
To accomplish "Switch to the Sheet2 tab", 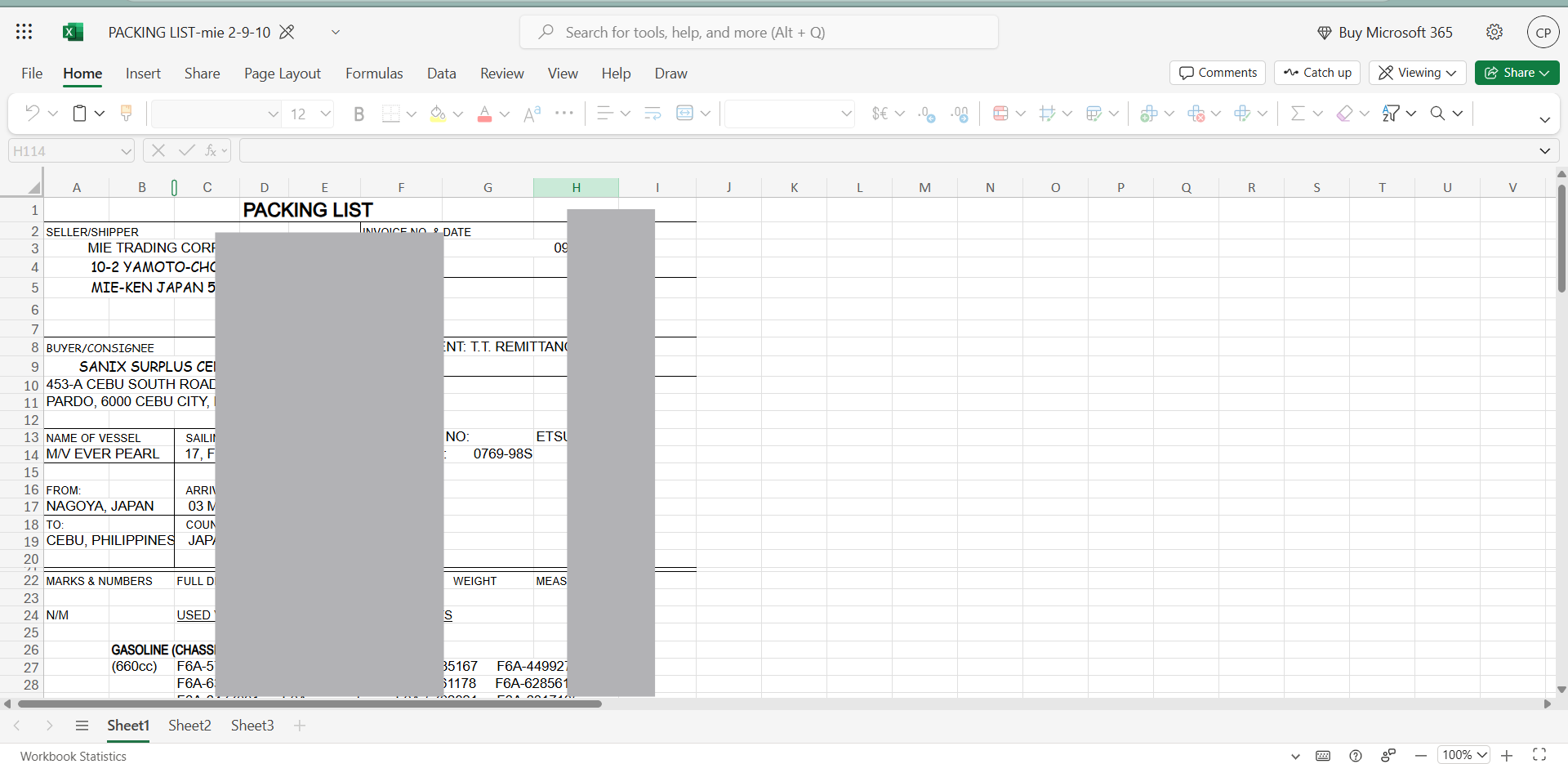I will coord(189,726).
